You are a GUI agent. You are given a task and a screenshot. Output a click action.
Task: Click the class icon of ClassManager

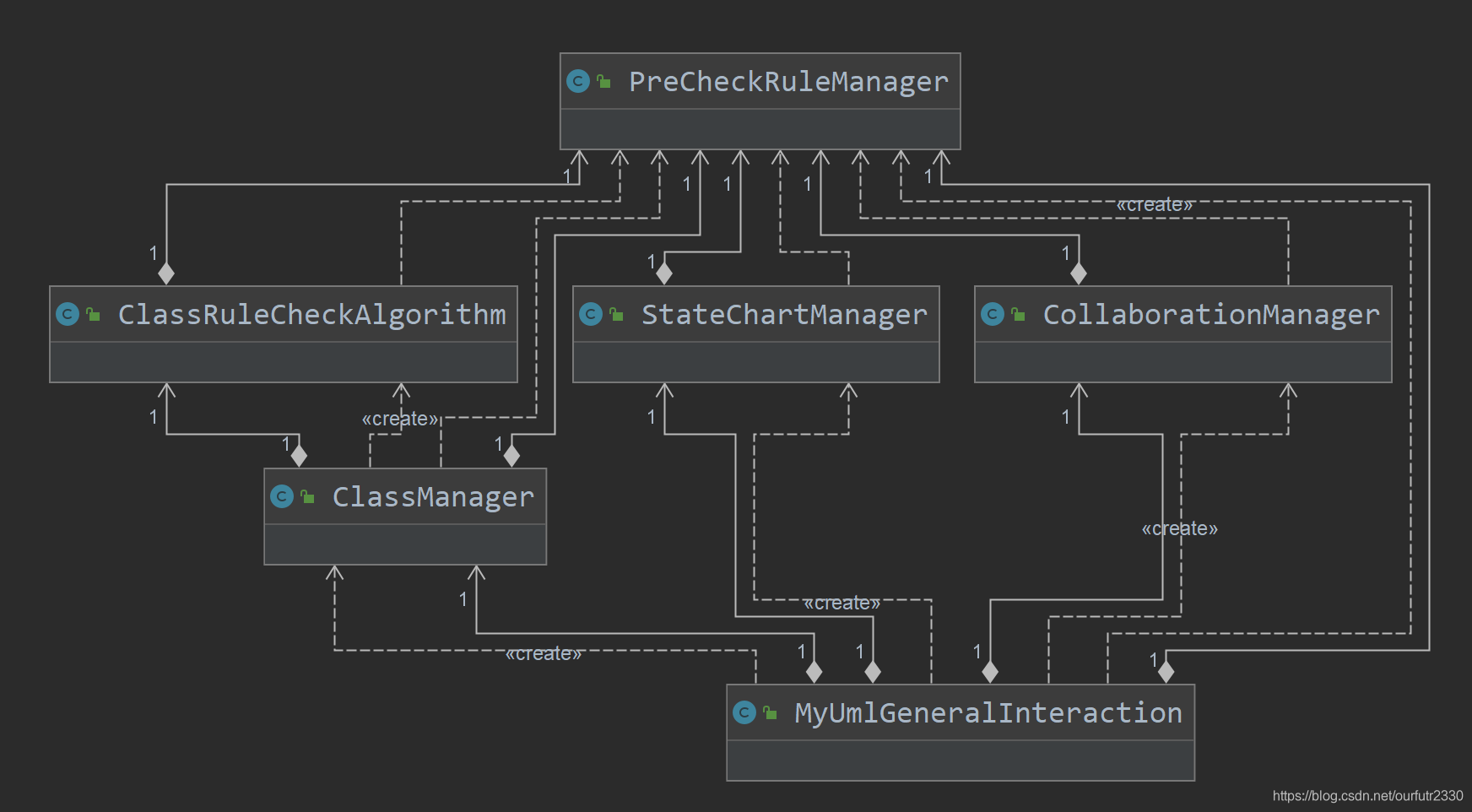pos(282,496)
